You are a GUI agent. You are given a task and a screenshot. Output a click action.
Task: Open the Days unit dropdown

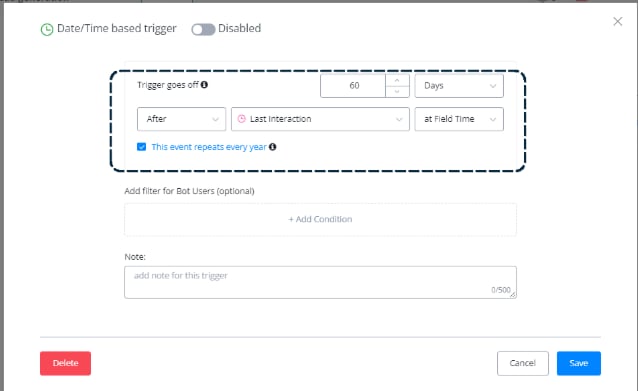click(x=459, y=85)
